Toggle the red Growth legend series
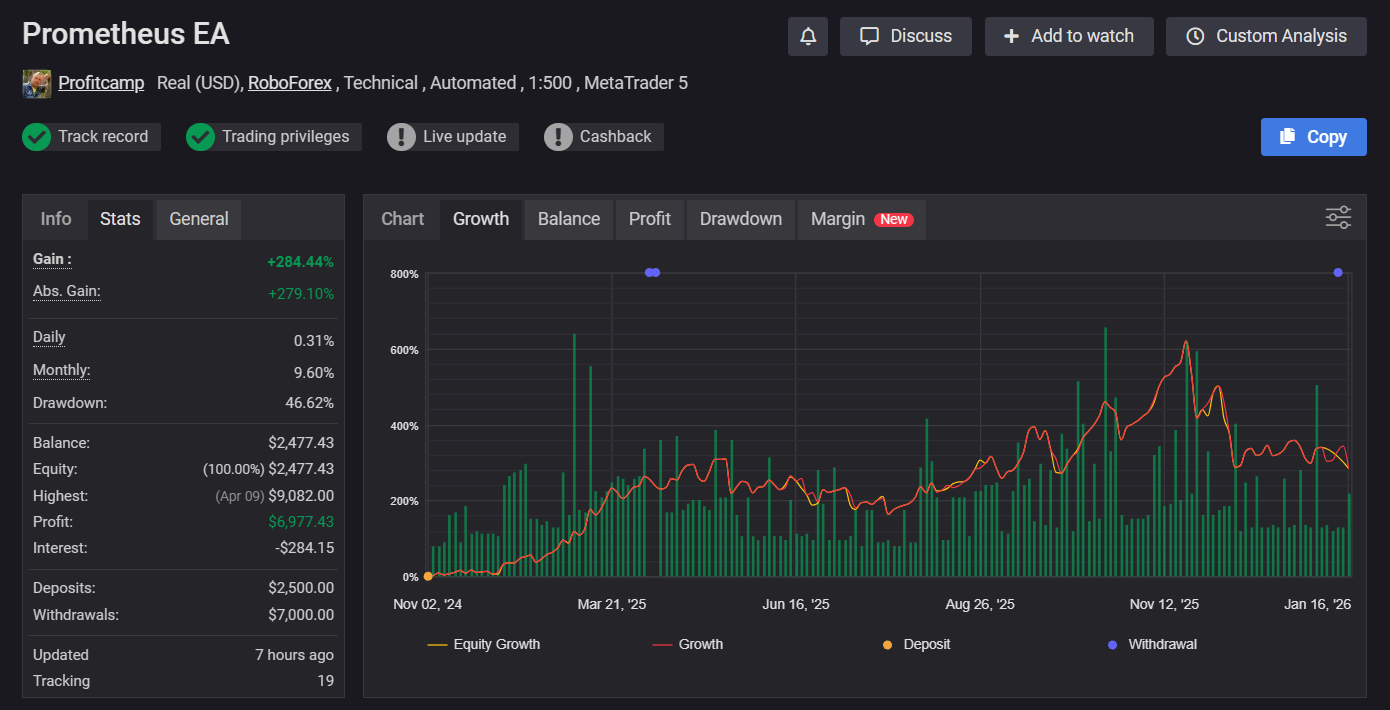Viewport: 1390px width, 710px height. point(700,644)
